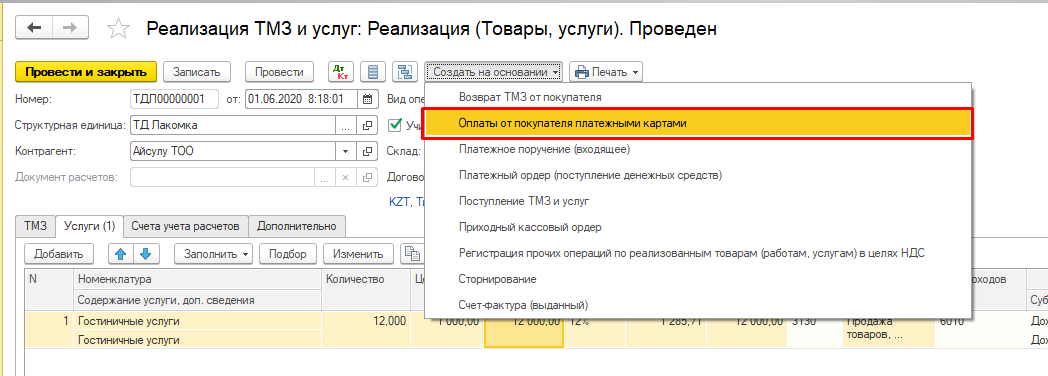Show Дт/Кт accounting entries icon
Image resolution: width=1048 pixels, height=376 pixels.
(341, 71)
